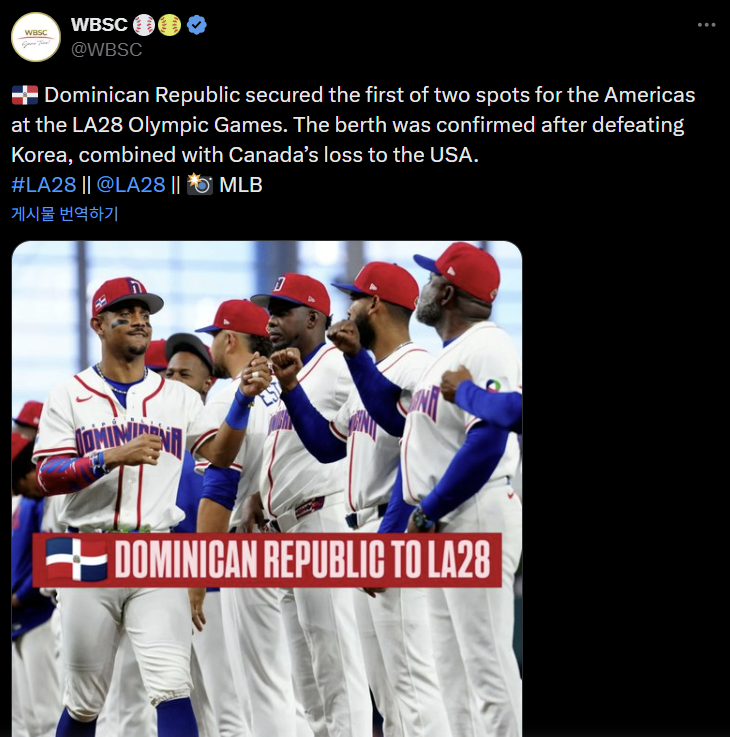Click the tweet body text

coord(350,126)
